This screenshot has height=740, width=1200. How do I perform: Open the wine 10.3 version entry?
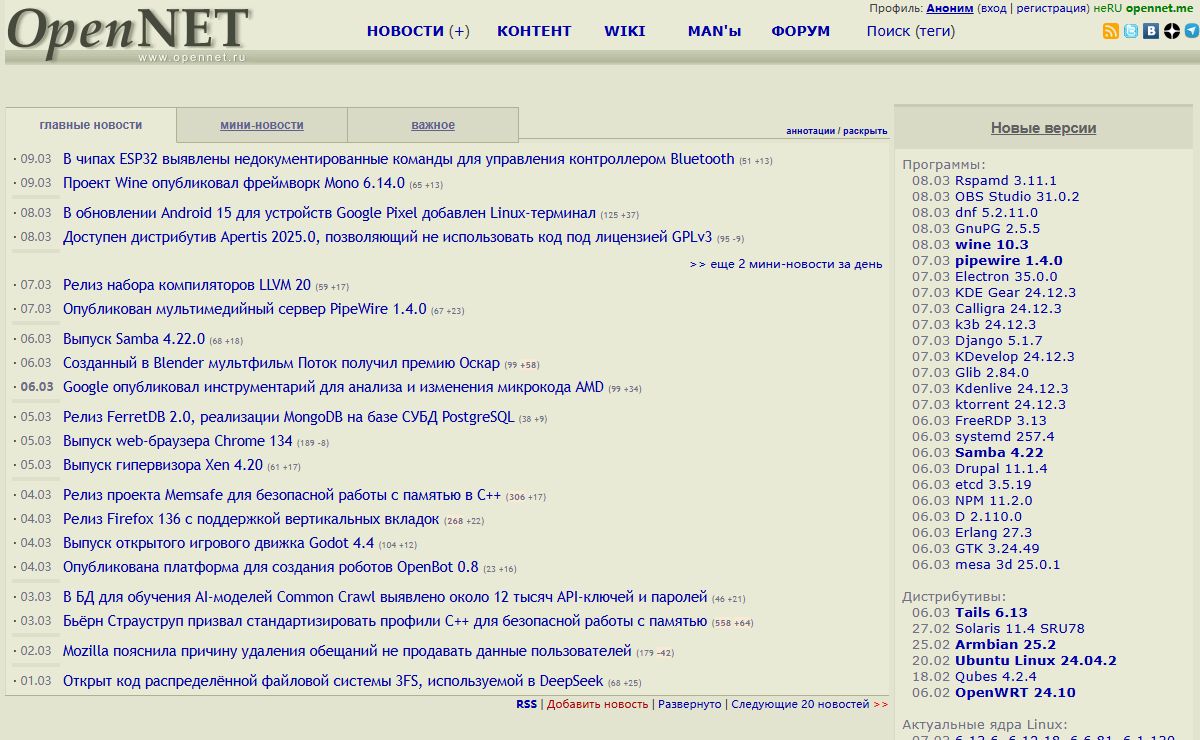point(991,245)
